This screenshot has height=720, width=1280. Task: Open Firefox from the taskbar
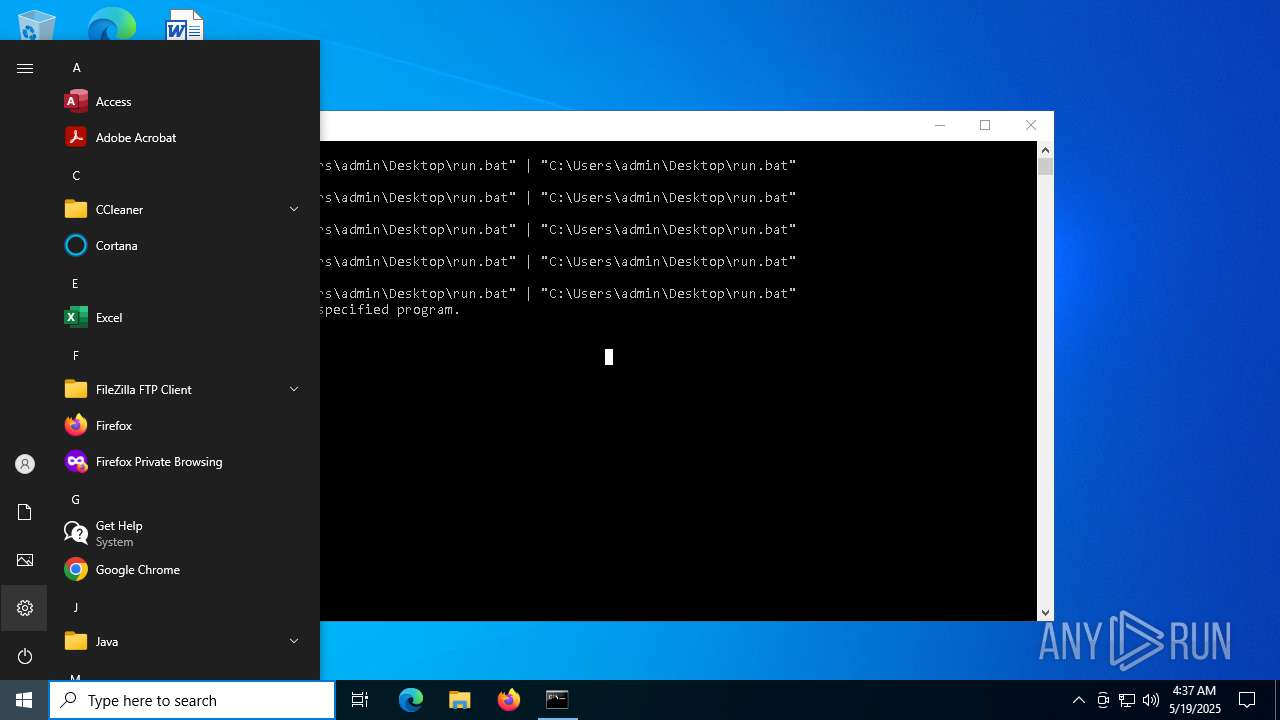point(509,700)
